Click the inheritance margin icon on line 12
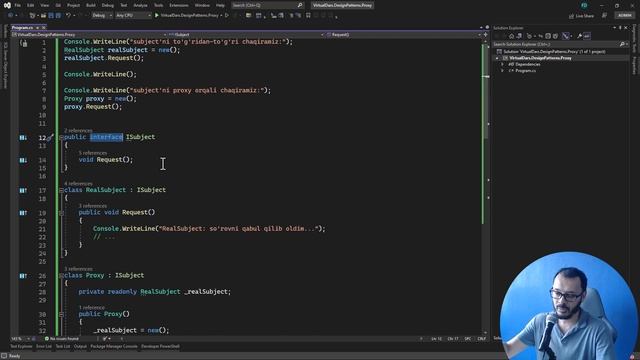Viewport: 640px width, 360px height. (23, 138)
